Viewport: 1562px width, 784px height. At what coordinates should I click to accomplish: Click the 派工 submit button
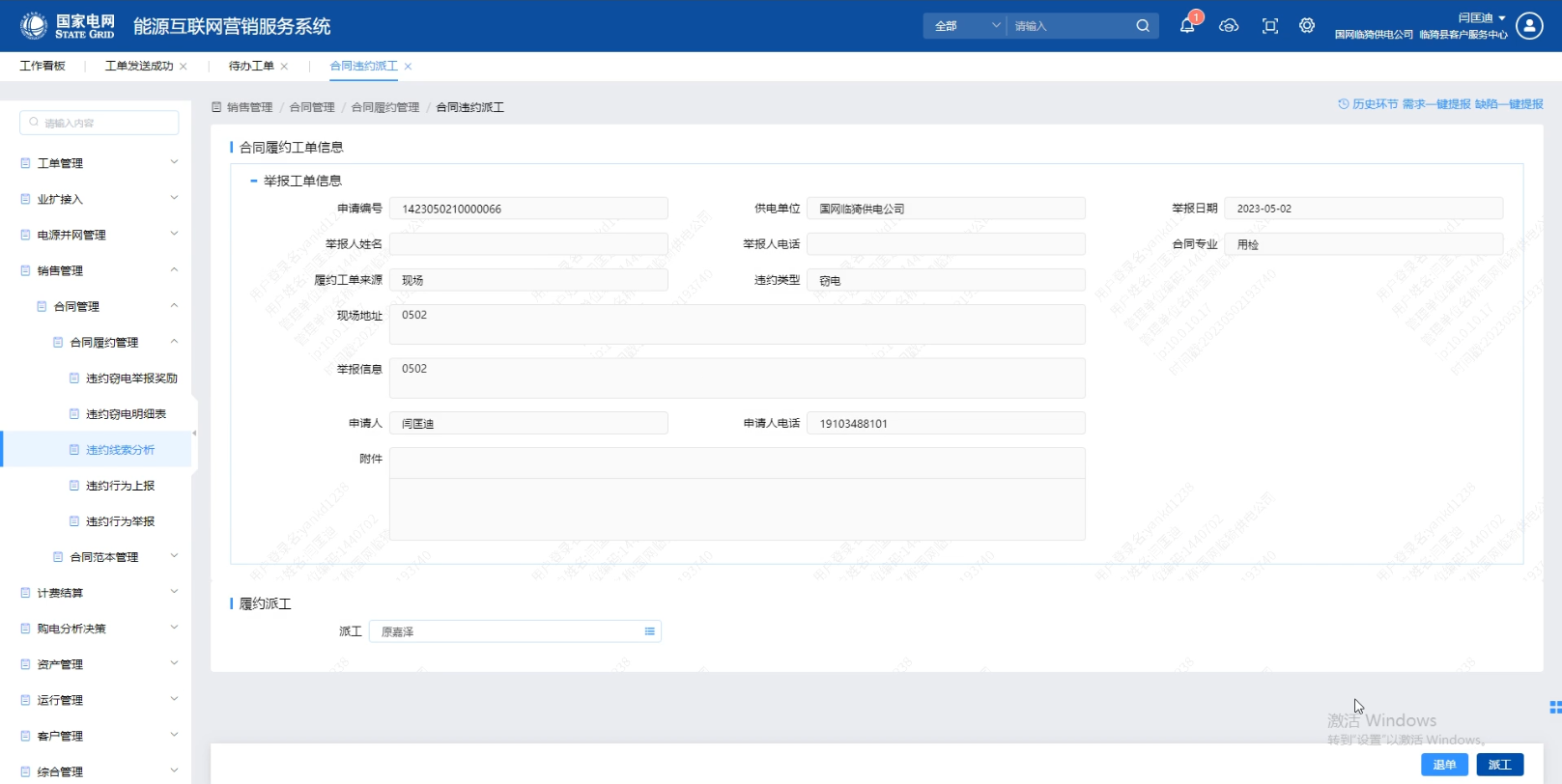pyautogui.click(x=1499, y=765)
